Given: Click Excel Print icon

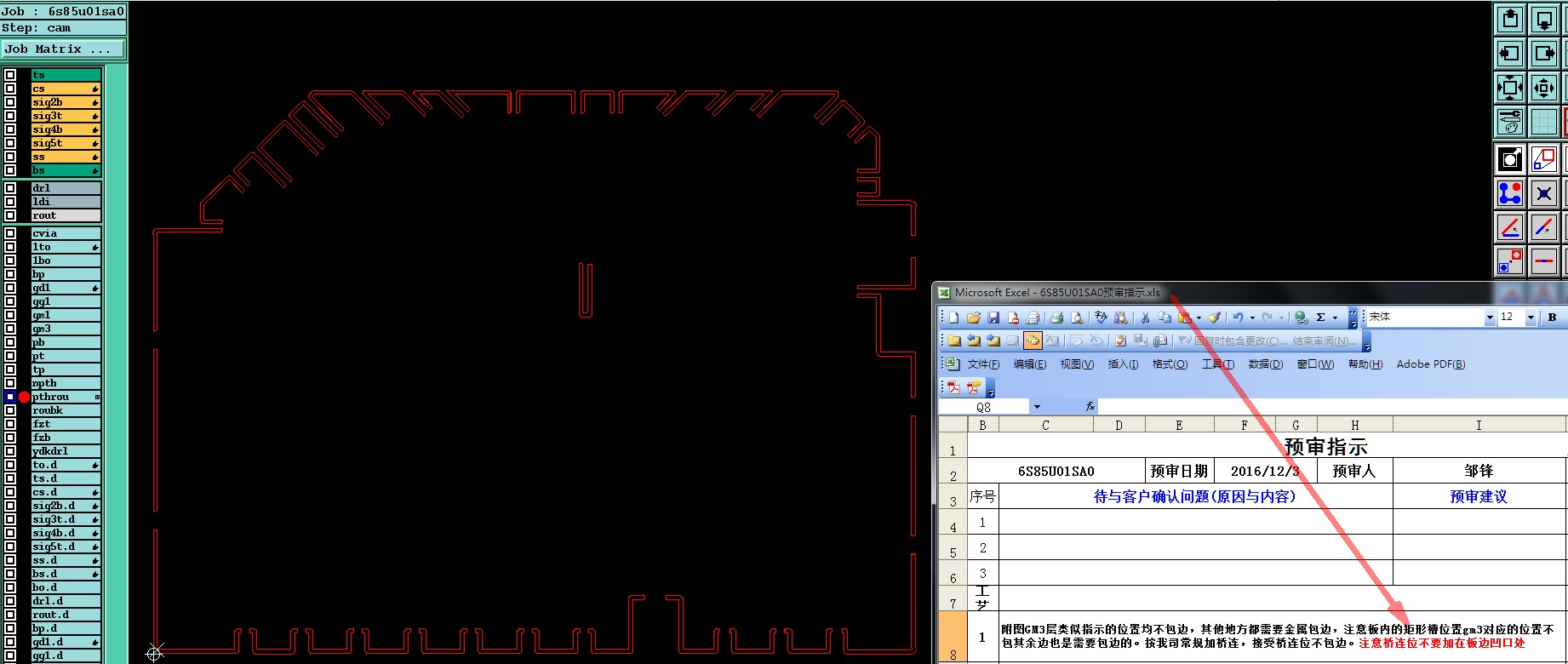Looking at the screenshot, I should 1056,318.
